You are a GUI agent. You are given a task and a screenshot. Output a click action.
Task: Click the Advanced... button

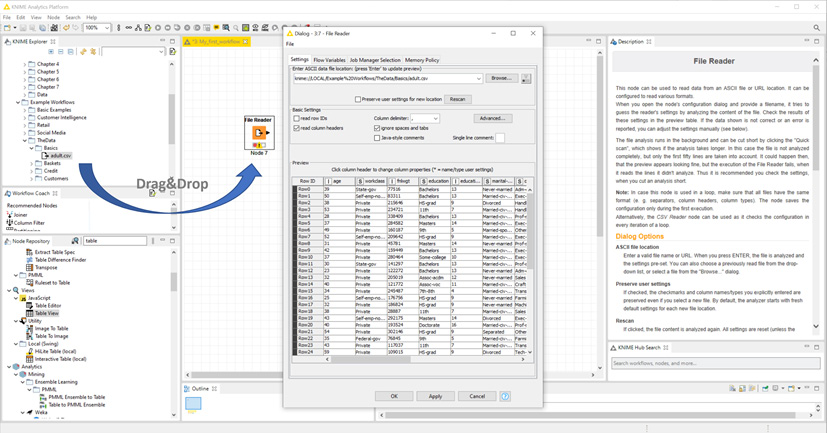point(493,119)
